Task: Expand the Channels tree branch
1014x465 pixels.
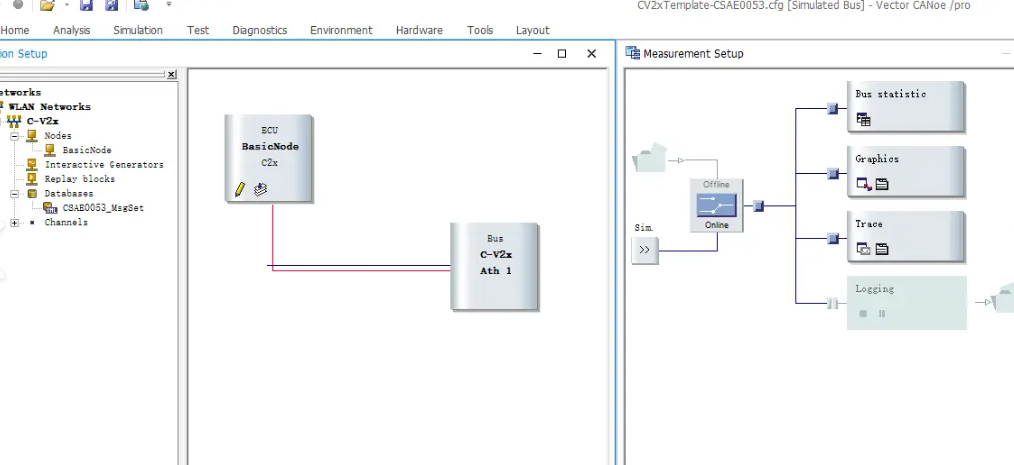Action: pos(14,222)
